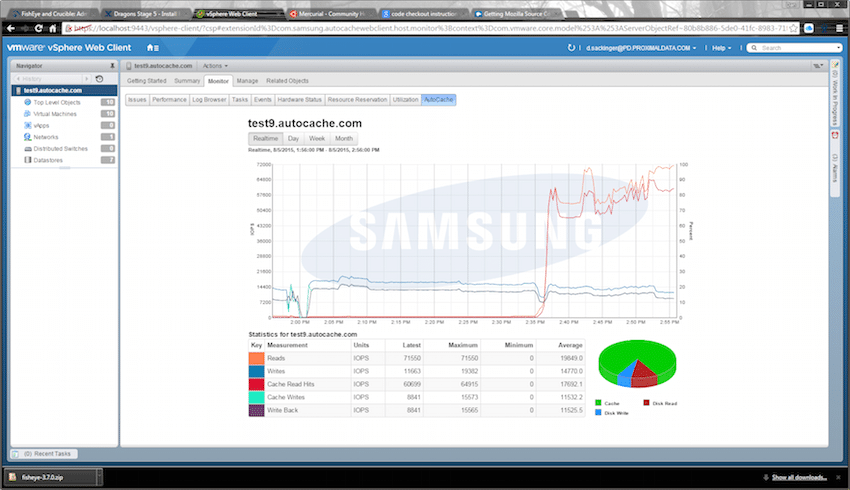Open the search box dropdown arrow
850x490 pixels.
tap(839, 48)
